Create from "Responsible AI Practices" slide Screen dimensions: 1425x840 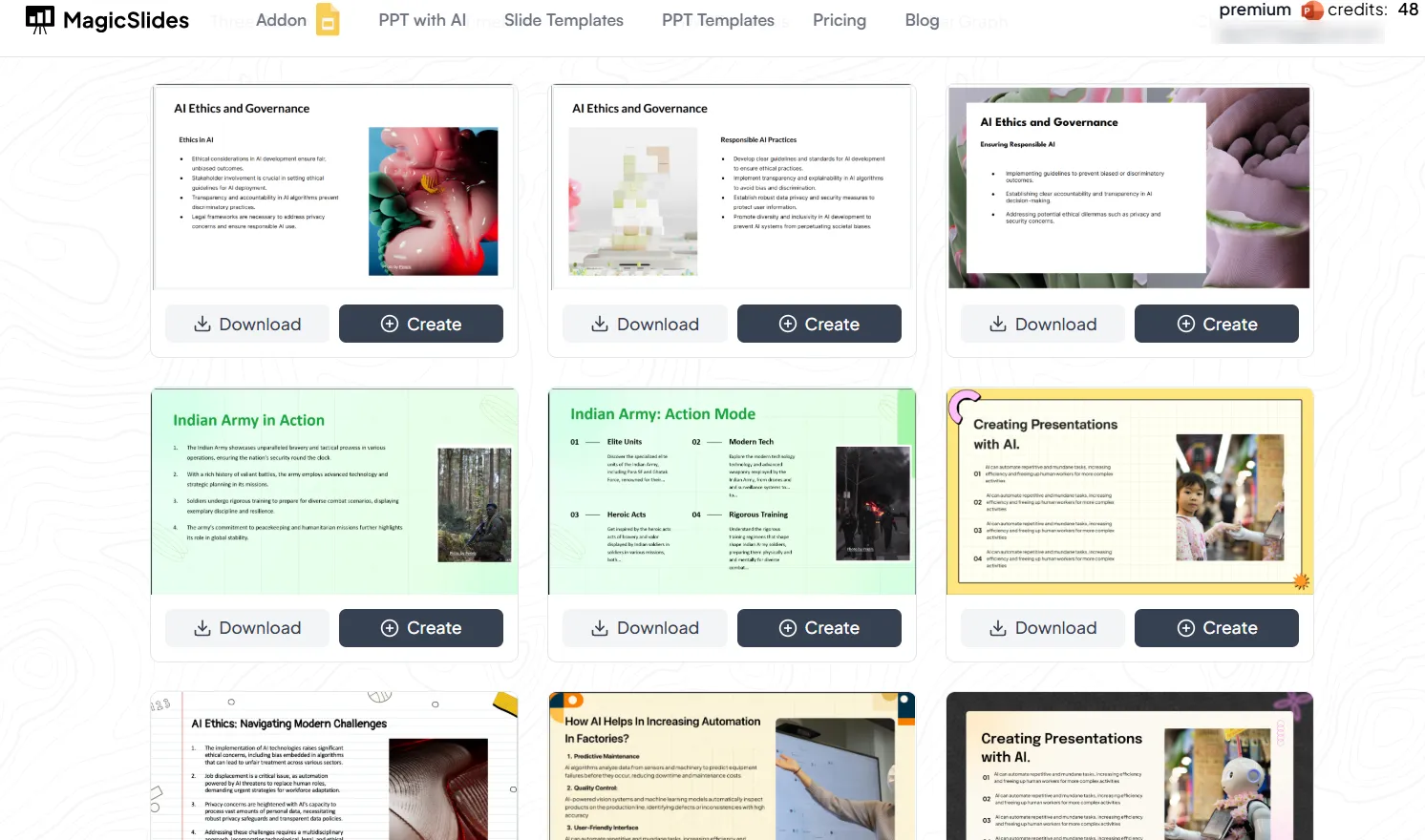[x=819, y=324]
